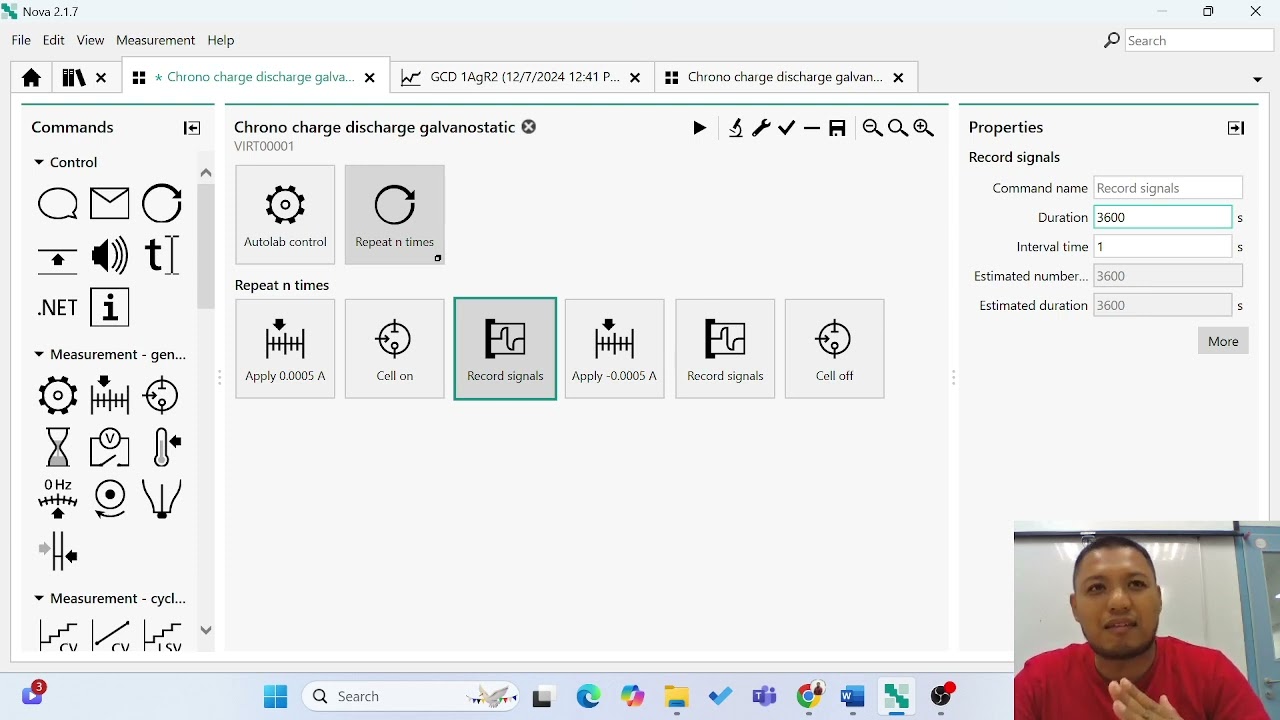Click the Interval time input field
The width and height of the screenshot is (1280, 720).
coord(1163,246)
